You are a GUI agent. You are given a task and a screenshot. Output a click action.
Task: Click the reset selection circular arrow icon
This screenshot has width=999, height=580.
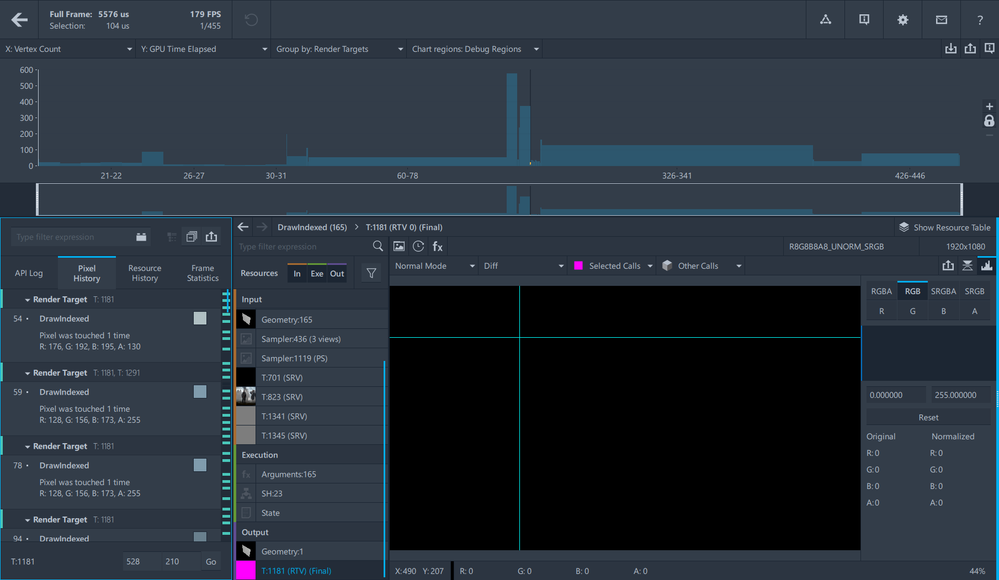[x=251, y=20]
